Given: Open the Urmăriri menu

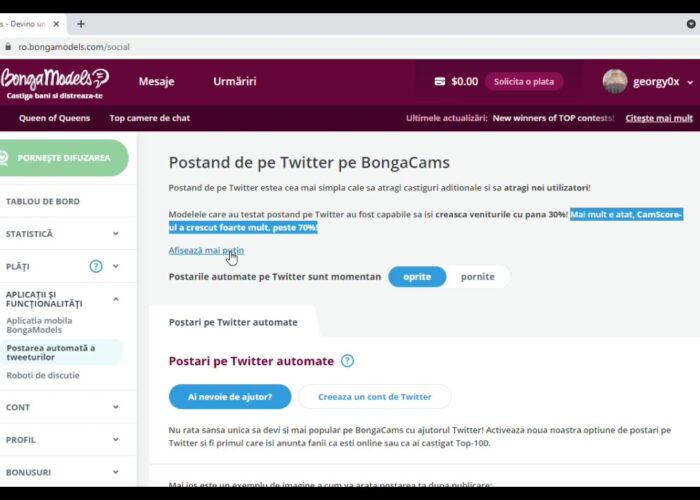Looking at the screenshot, I should (234, 81).
